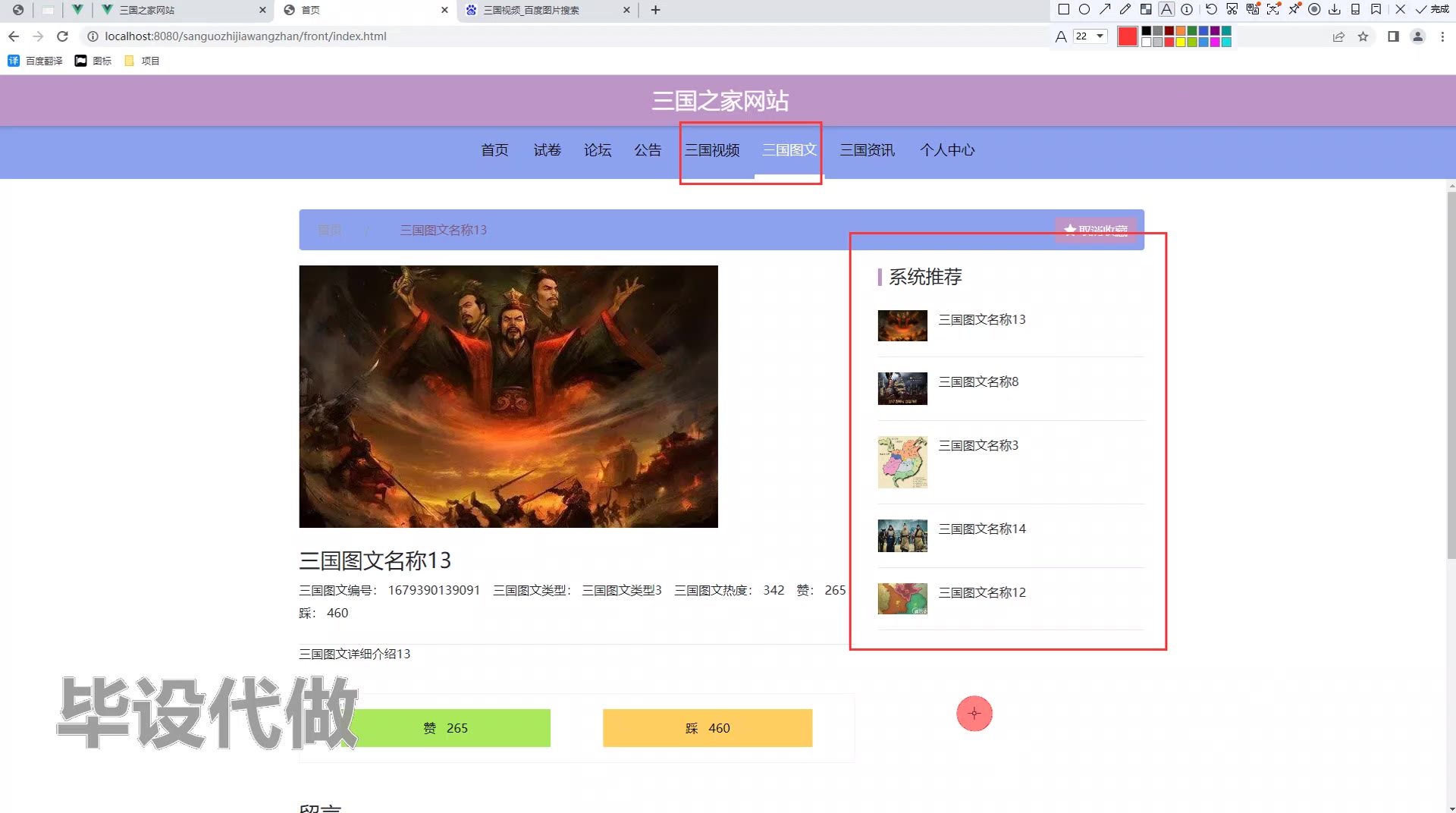The height and width of the screenshot is (813, 1456).
Task: Open the 图标 bookmark
Action: point(93,61)
